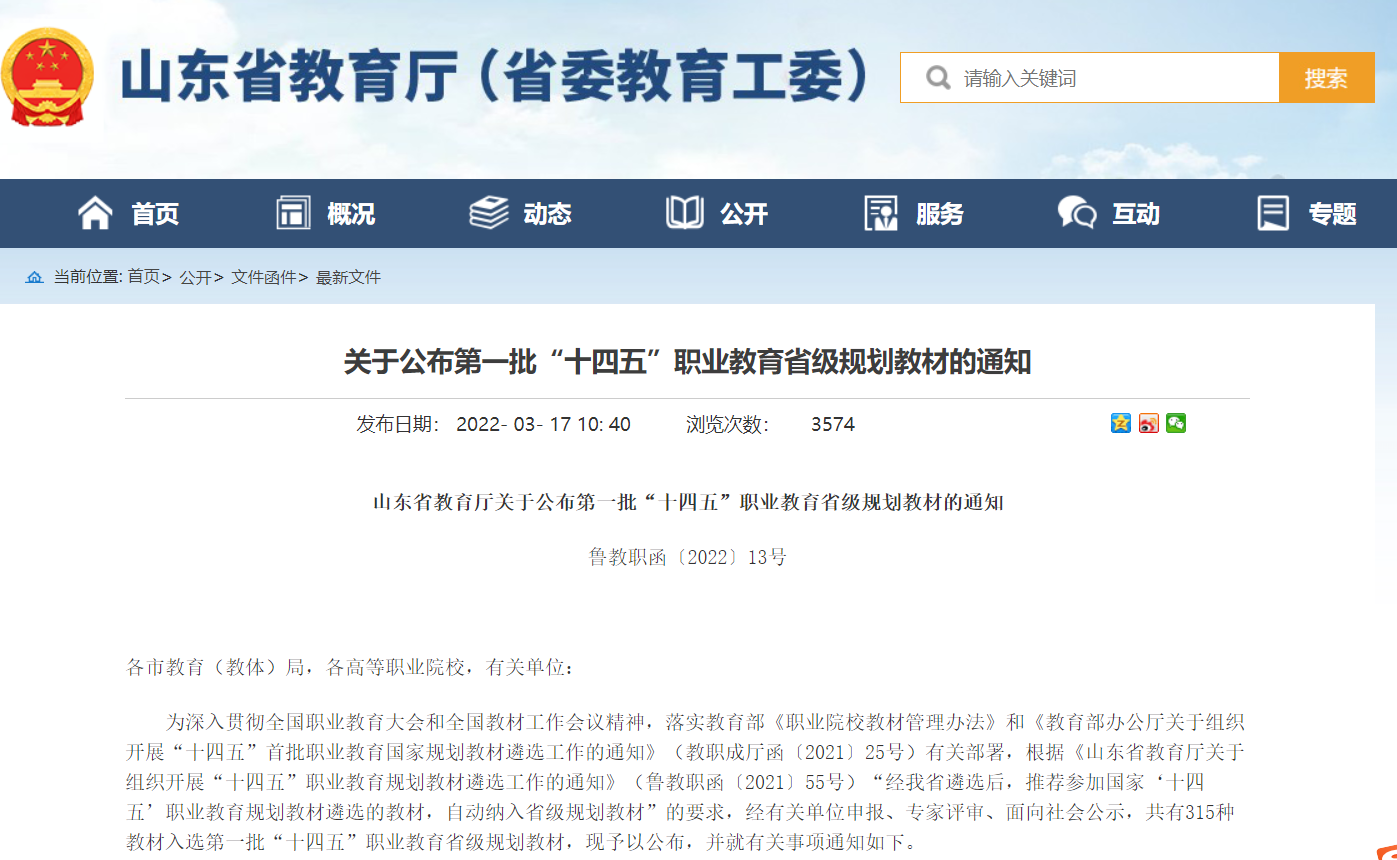This screenshot has width=1397, height=860.
Task: Select the 专题 navigation menu item
Action: click(x=1332, y=213)
